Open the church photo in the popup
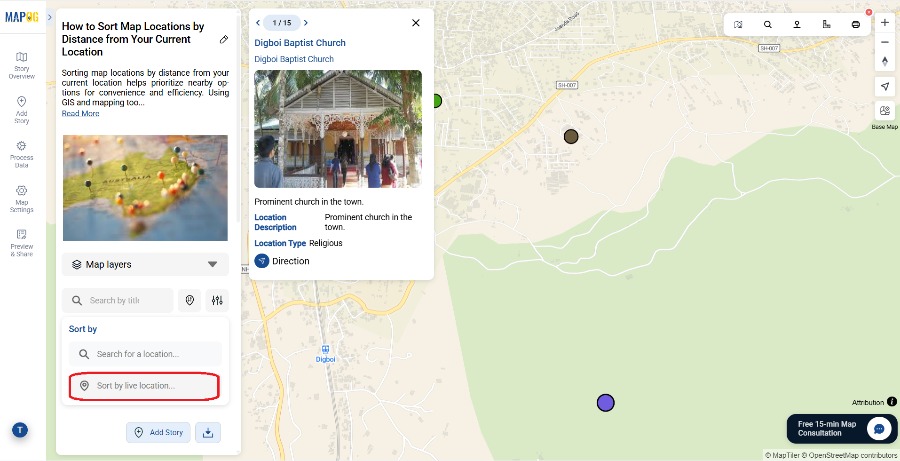This screenshot has height=461, width=900. (338, 129)
